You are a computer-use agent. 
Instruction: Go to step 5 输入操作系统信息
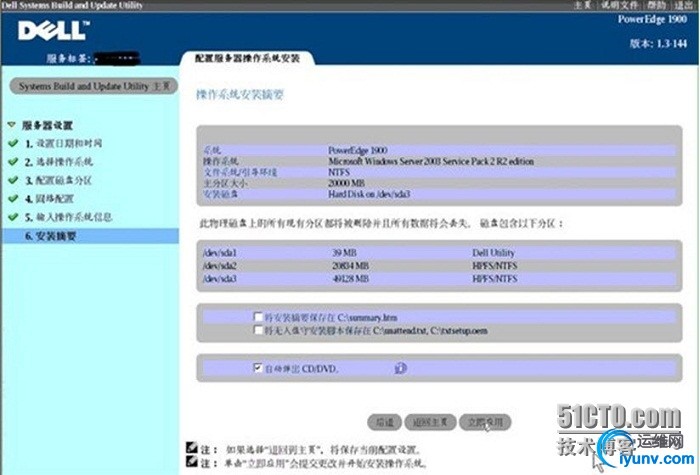click(68, 217)
